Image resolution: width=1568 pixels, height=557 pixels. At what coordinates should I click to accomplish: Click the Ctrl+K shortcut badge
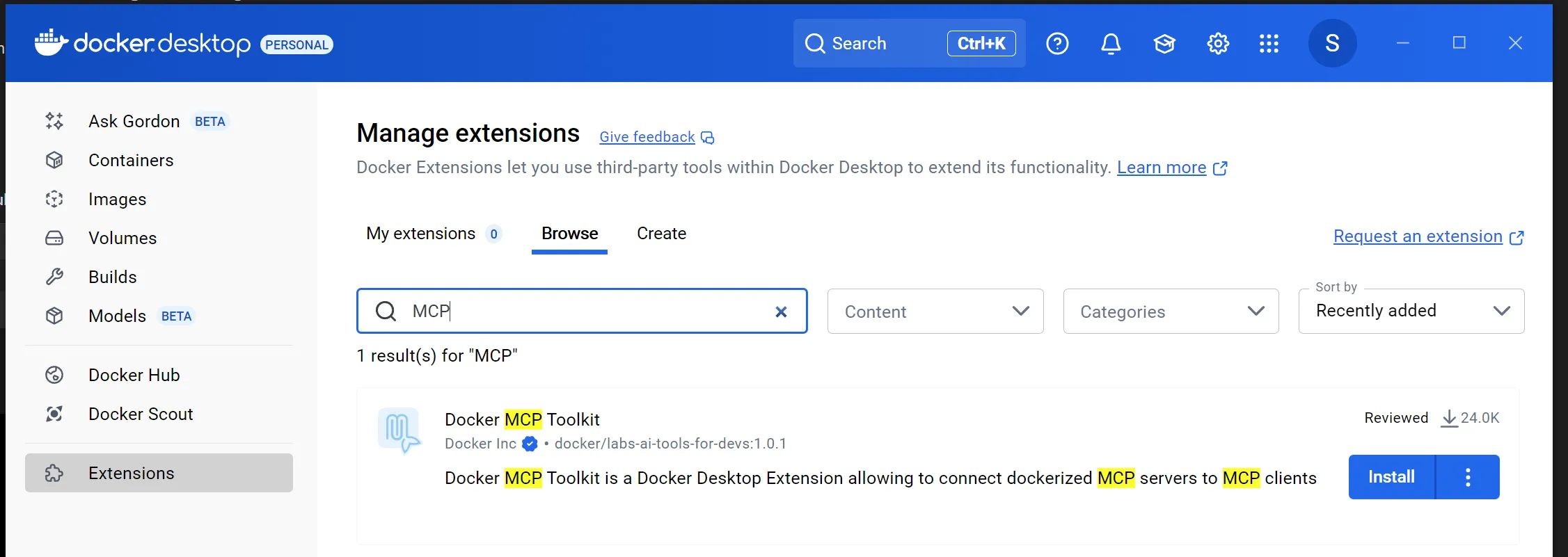click(x=981, y=43)
